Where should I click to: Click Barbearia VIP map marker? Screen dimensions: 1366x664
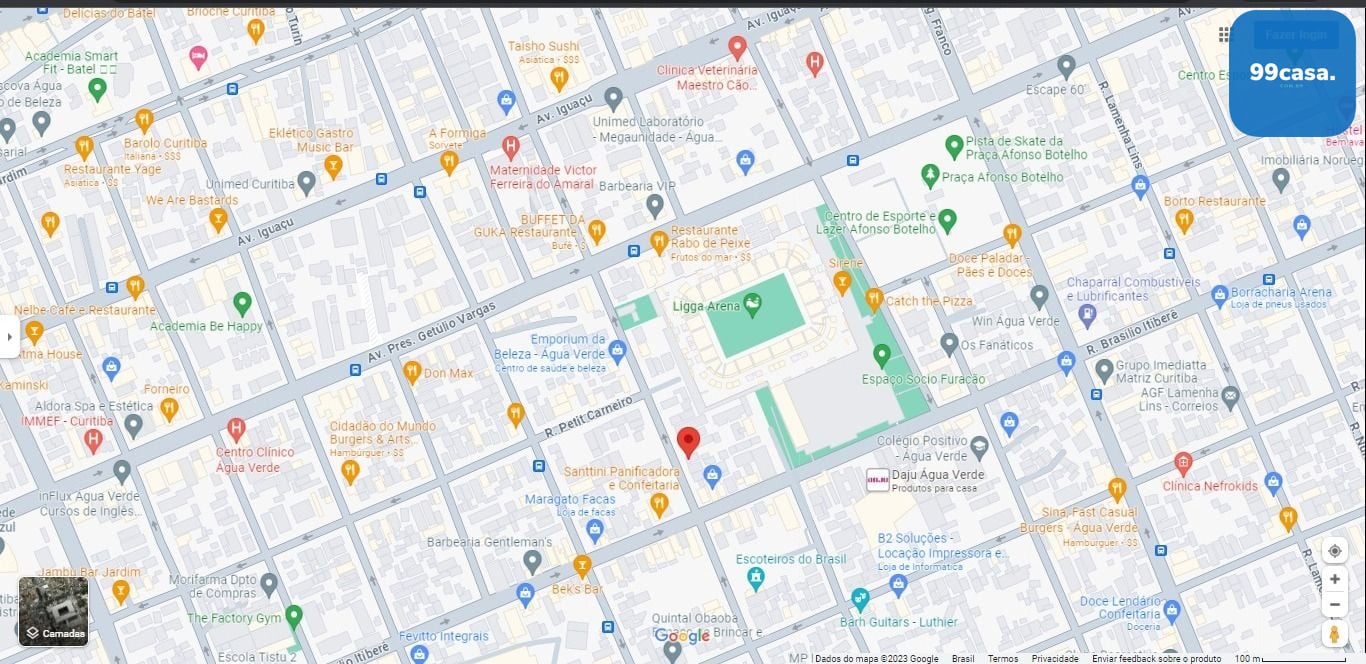pyautogui.click(x=655, y=205)
